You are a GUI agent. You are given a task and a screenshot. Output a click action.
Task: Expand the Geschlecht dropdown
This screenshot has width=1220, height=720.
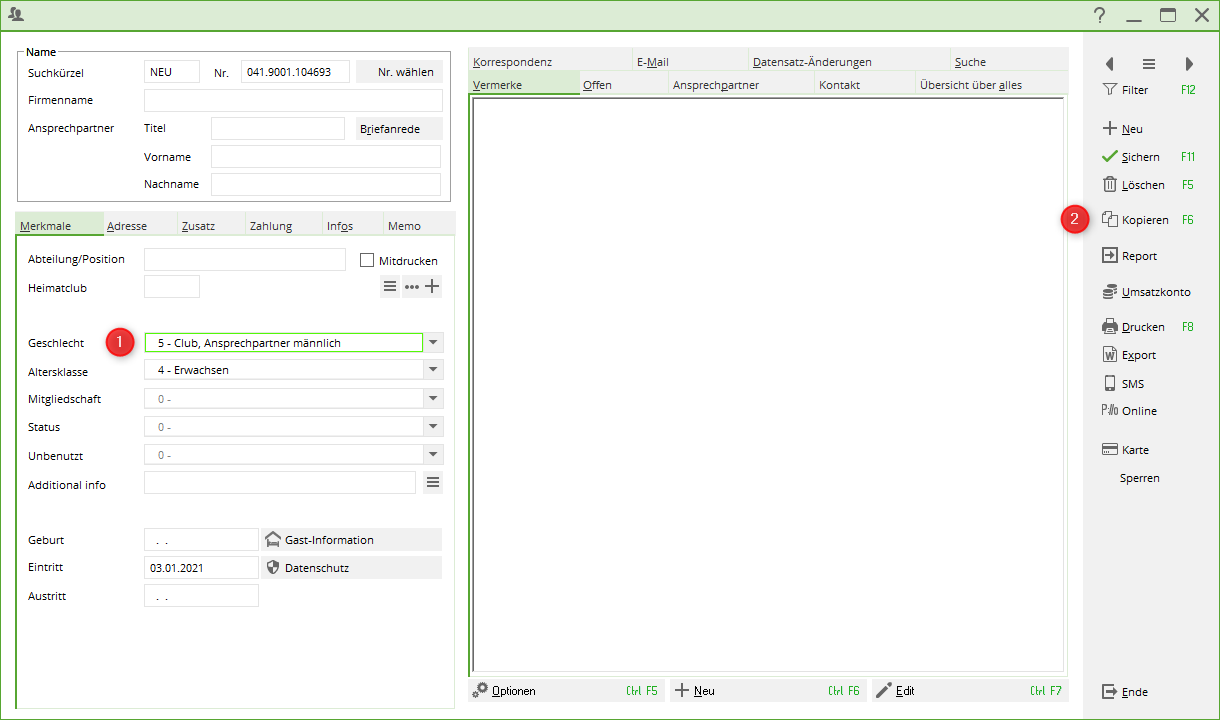[x=433, y=342]
